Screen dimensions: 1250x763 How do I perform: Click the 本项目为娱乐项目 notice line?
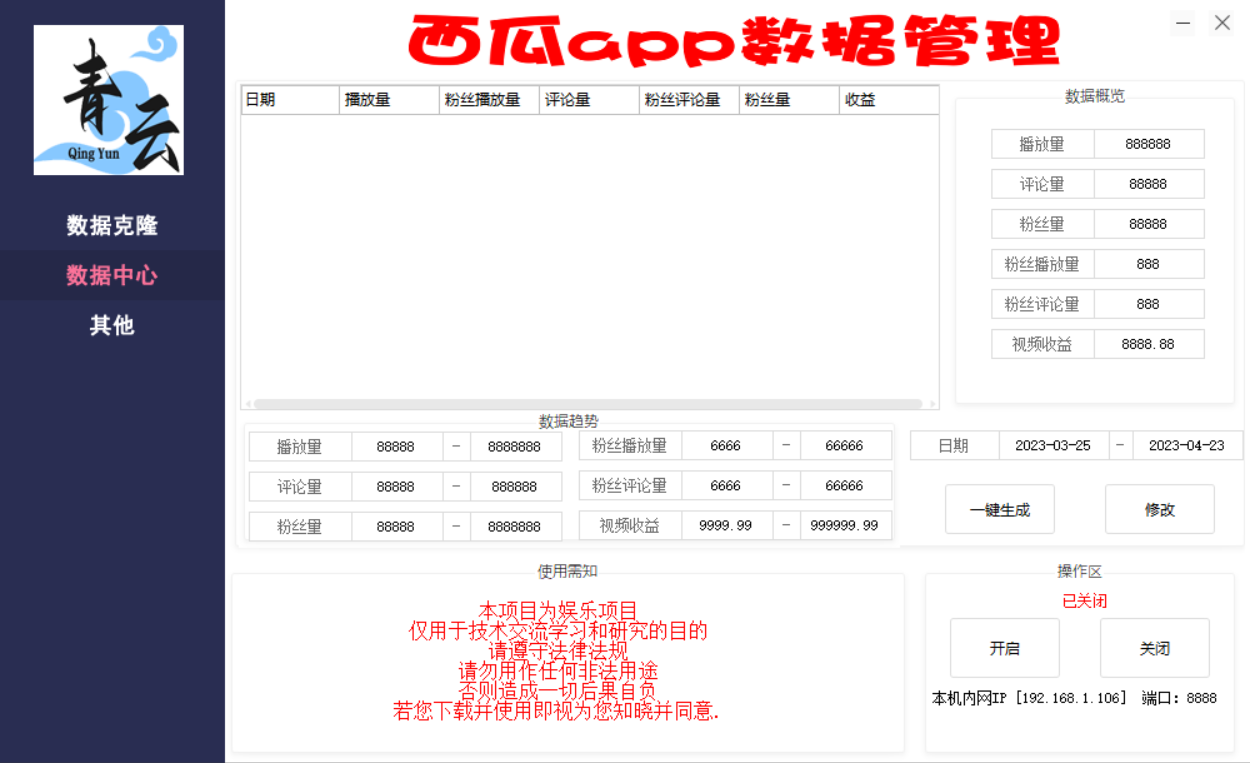[558, 610]
